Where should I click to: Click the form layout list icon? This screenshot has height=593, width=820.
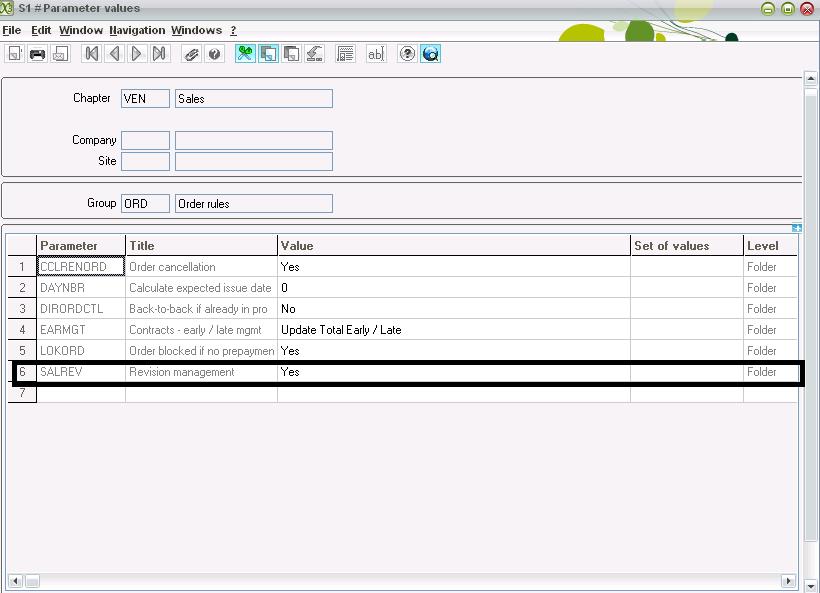[x=345, y=54]
